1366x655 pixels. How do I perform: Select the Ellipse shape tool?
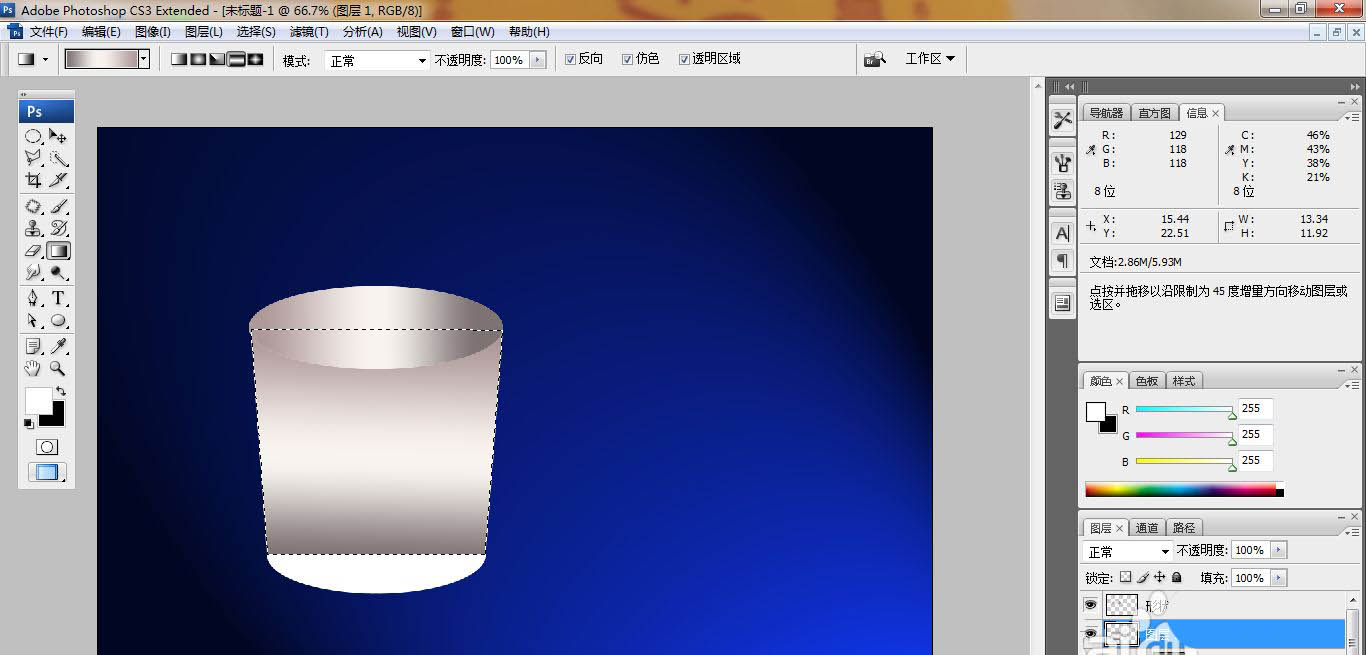pos(59,320)
